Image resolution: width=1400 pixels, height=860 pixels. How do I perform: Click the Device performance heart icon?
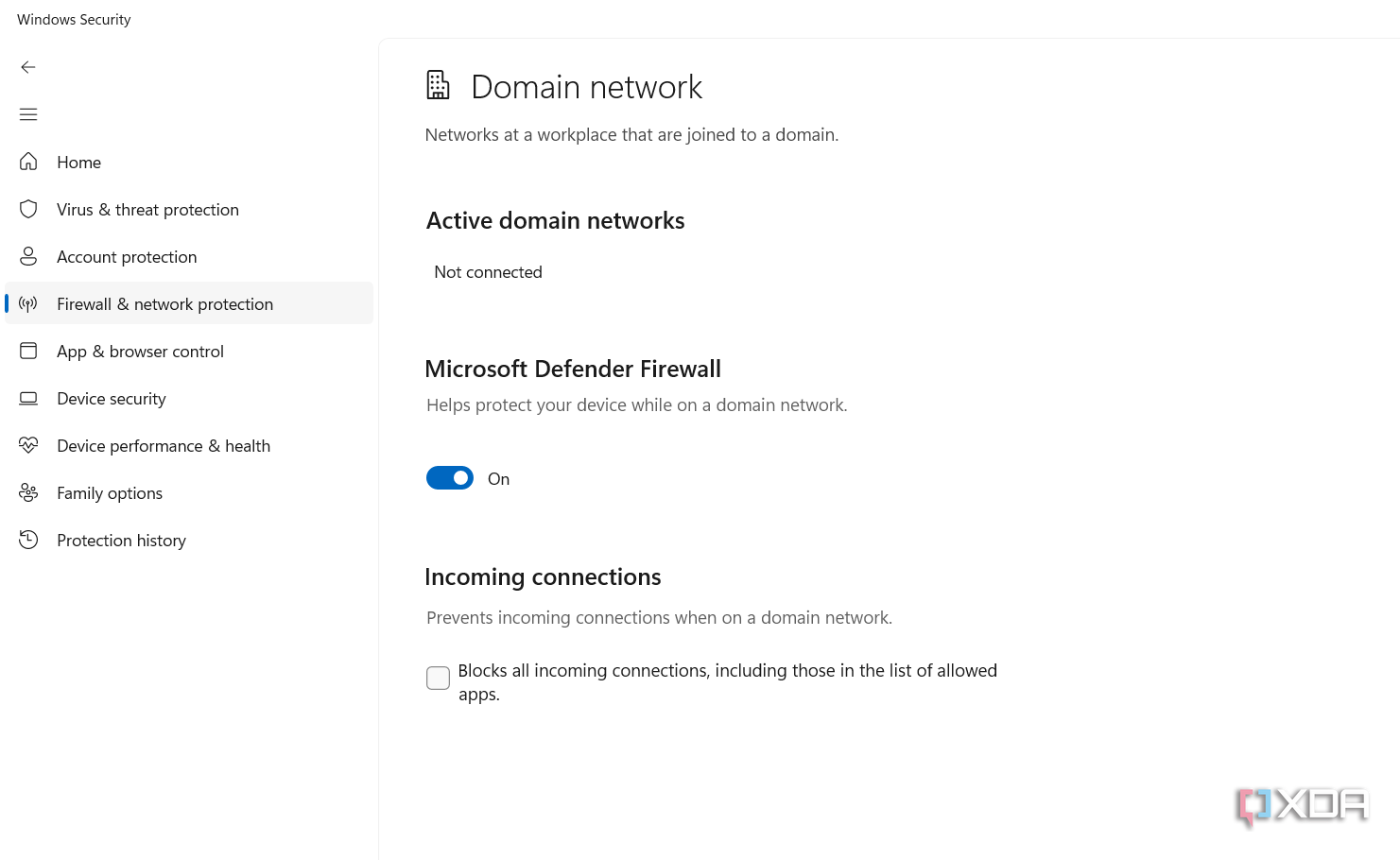tap(28, 445)
